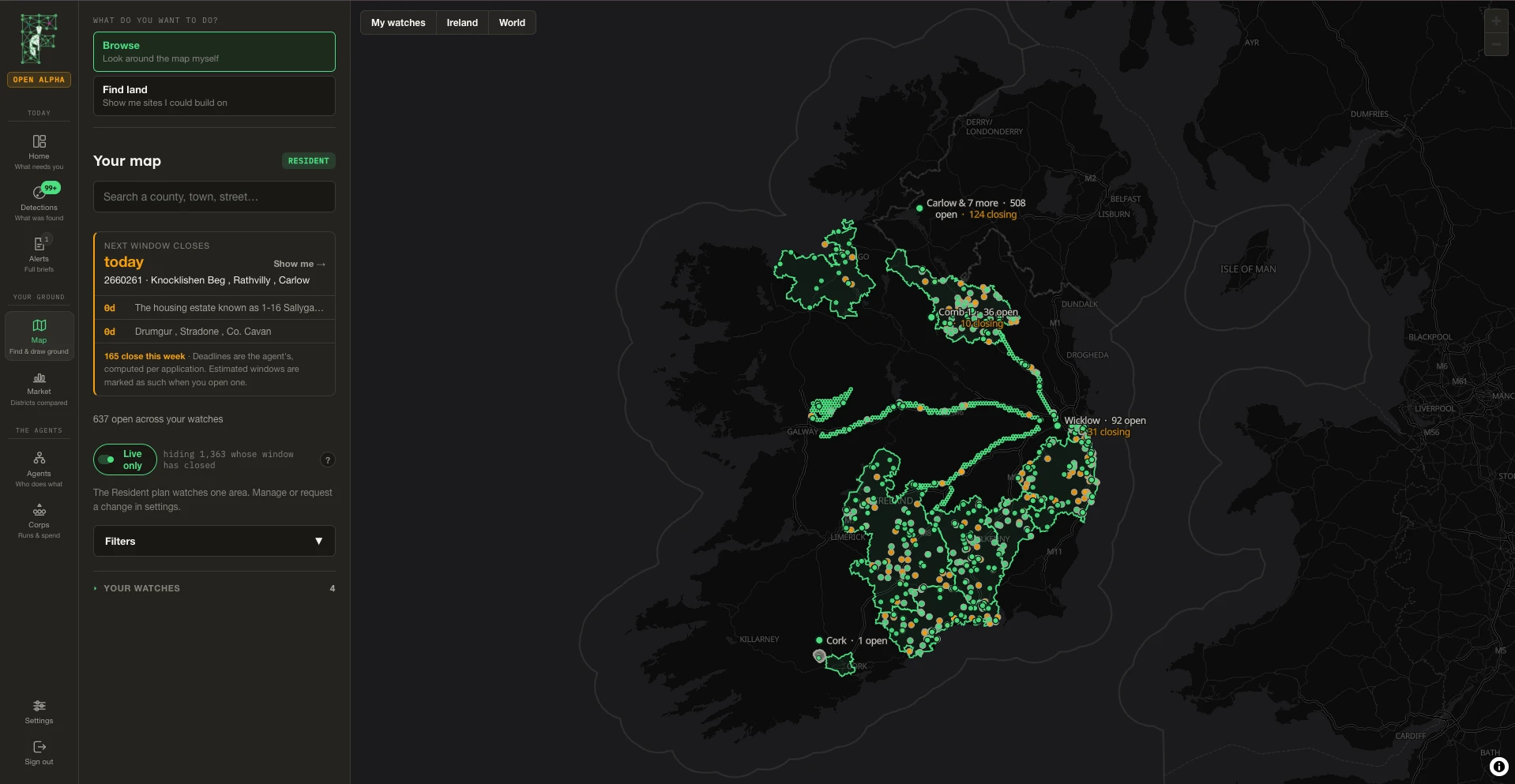Click the RESIDENT plan badge
The image size is (1515, 784).
pyautogui.click(x=308, y=161)
